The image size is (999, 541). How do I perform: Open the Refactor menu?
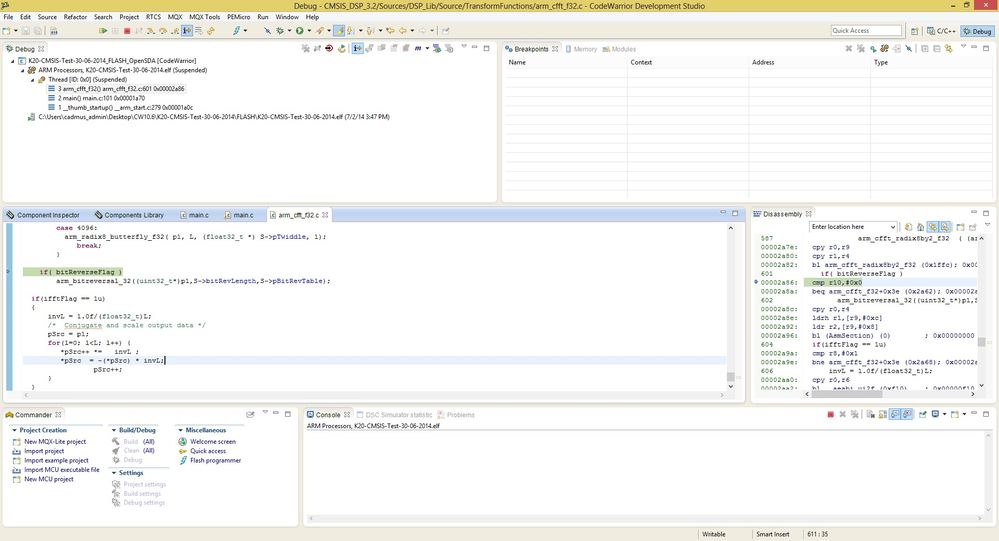point(75,17)
